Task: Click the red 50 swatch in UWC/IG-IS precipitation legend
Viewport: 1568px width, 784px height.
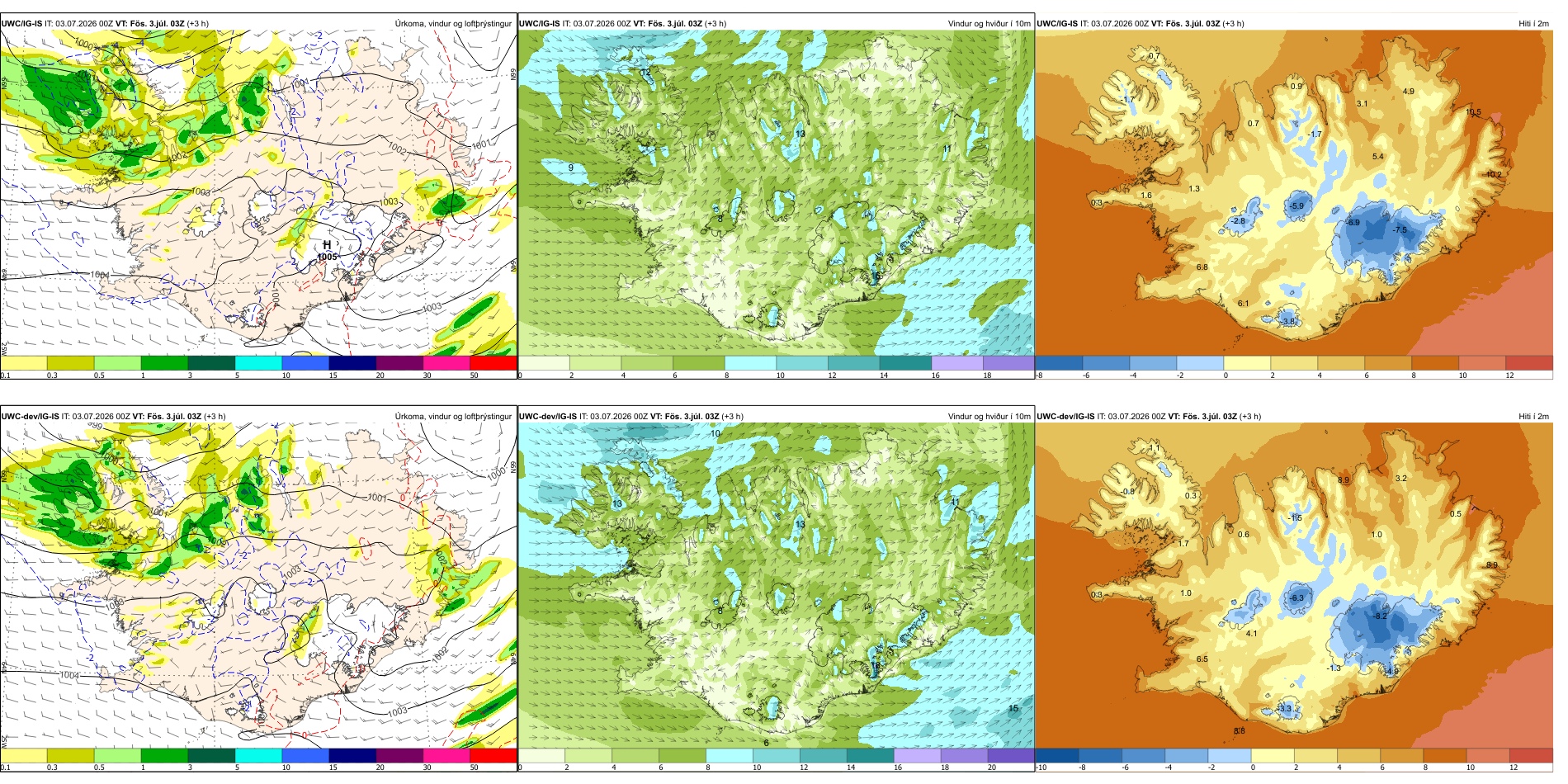Action: point(494,363)
